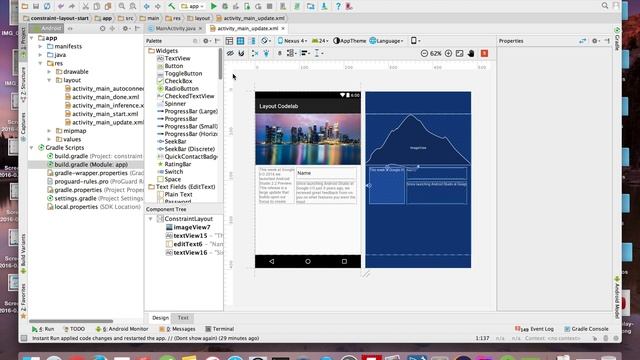Open the Messages tool window
The width and height of the screenshot is (640, 360).
pyautogui.click(x=178, y=329)
